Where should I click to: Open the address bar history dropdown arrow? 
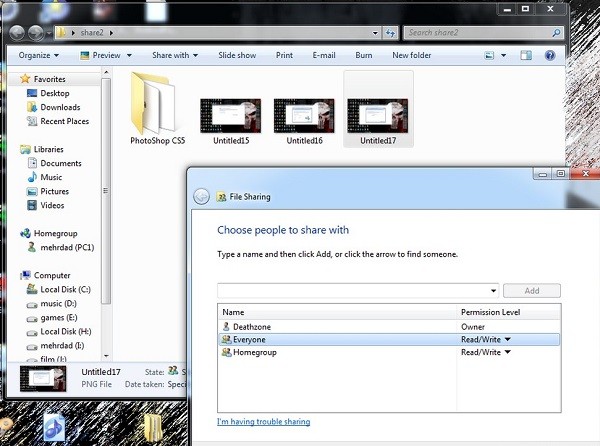pyautogui.click(x=375, y=33)
